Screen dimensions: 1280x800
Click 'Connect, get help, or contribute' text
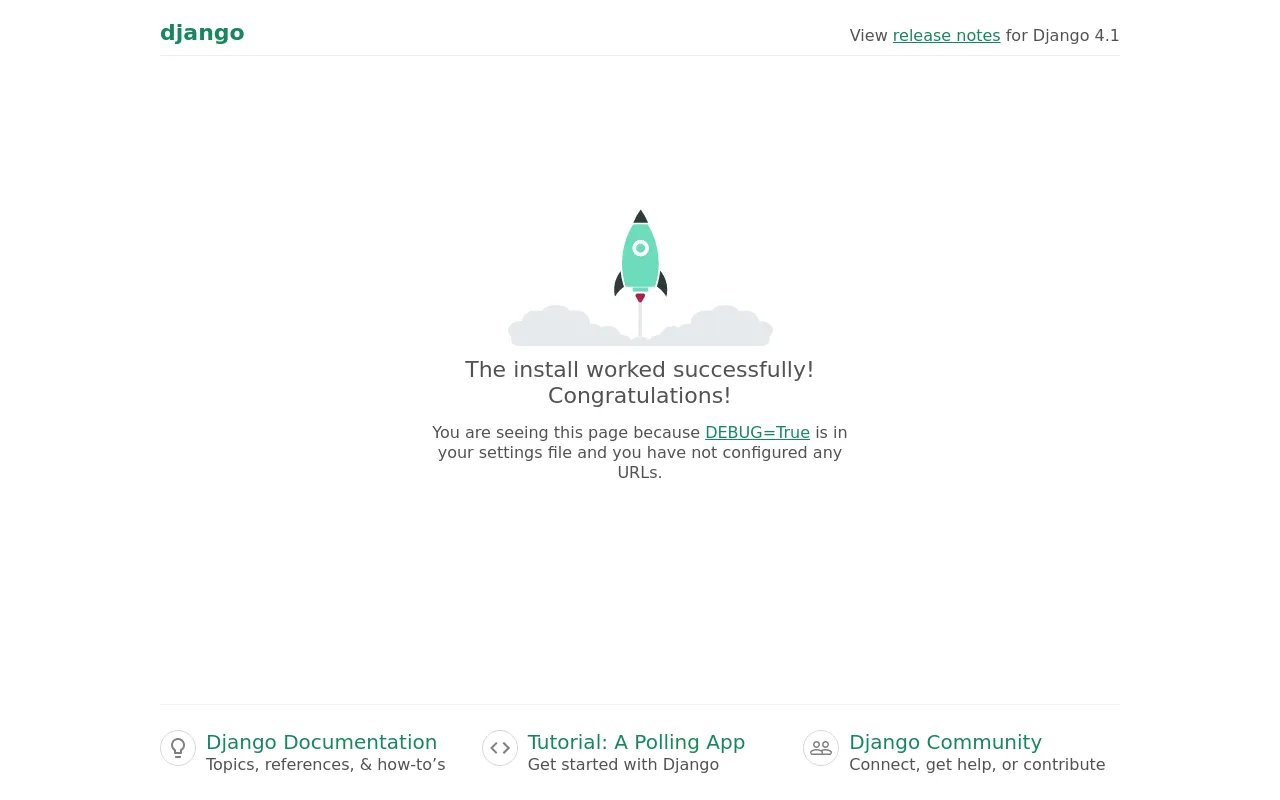(x=977, y=765)
